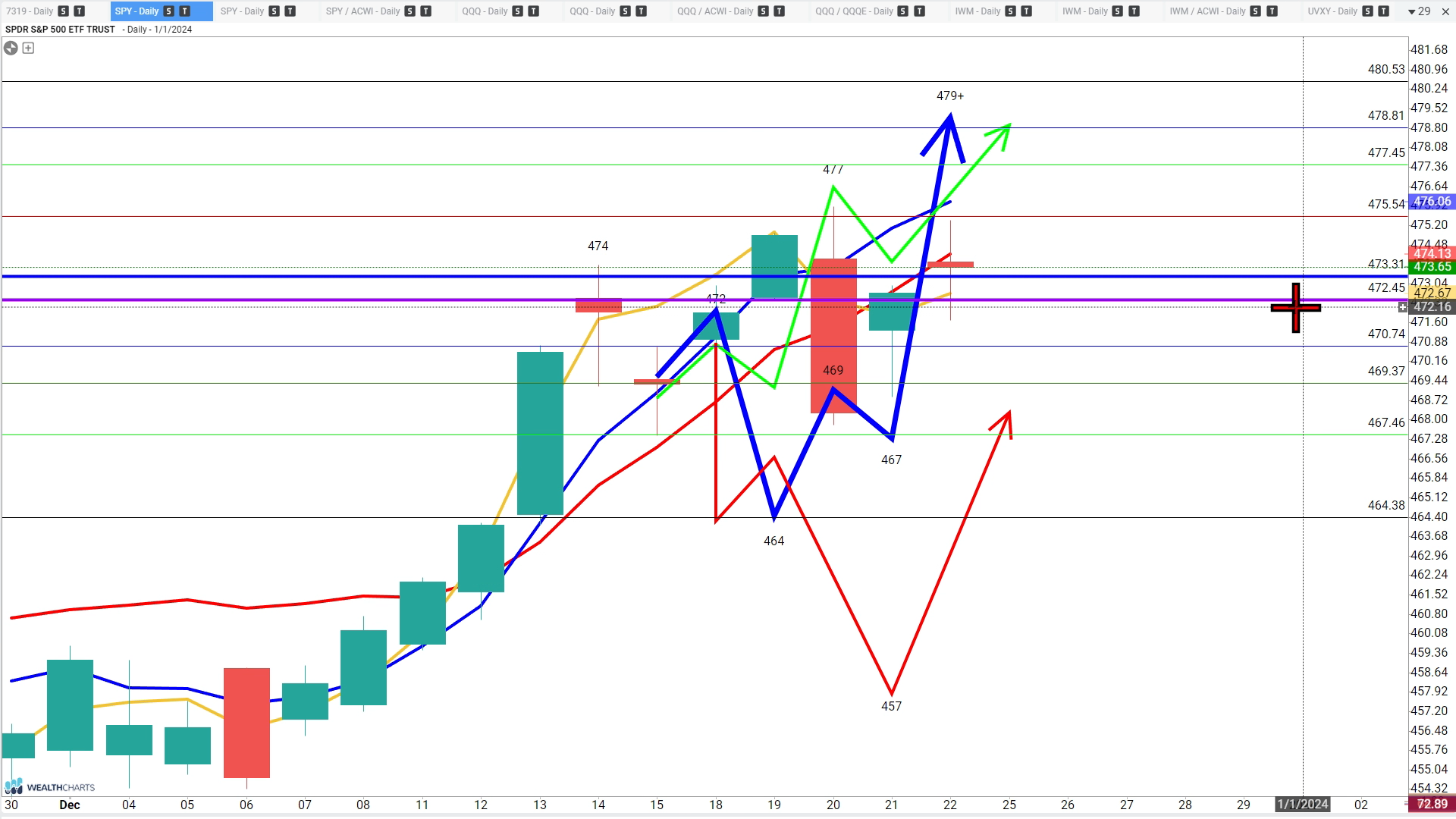Click the S icon on the highlighted SPY tab
The image size is (1456, 819).
(x=168, y=11)
